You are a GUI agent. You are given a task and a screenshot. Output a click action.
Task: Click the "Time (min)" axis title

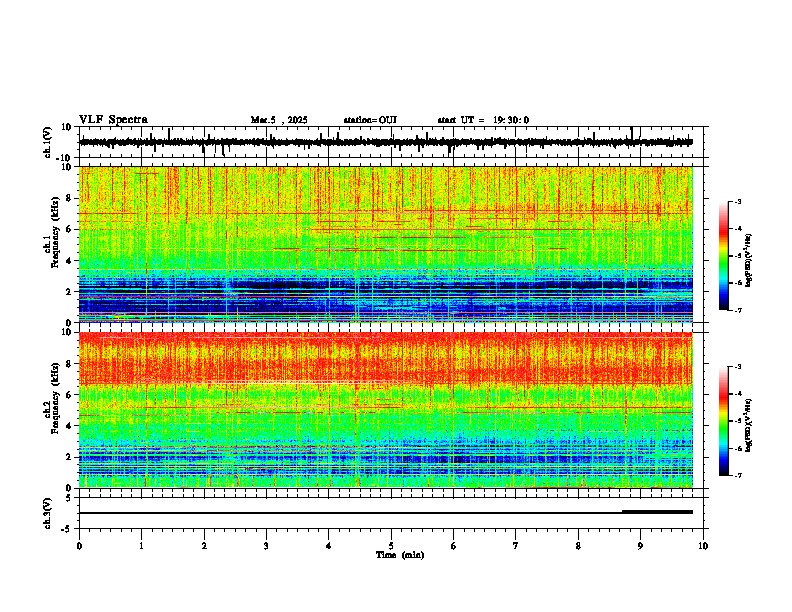400,555
